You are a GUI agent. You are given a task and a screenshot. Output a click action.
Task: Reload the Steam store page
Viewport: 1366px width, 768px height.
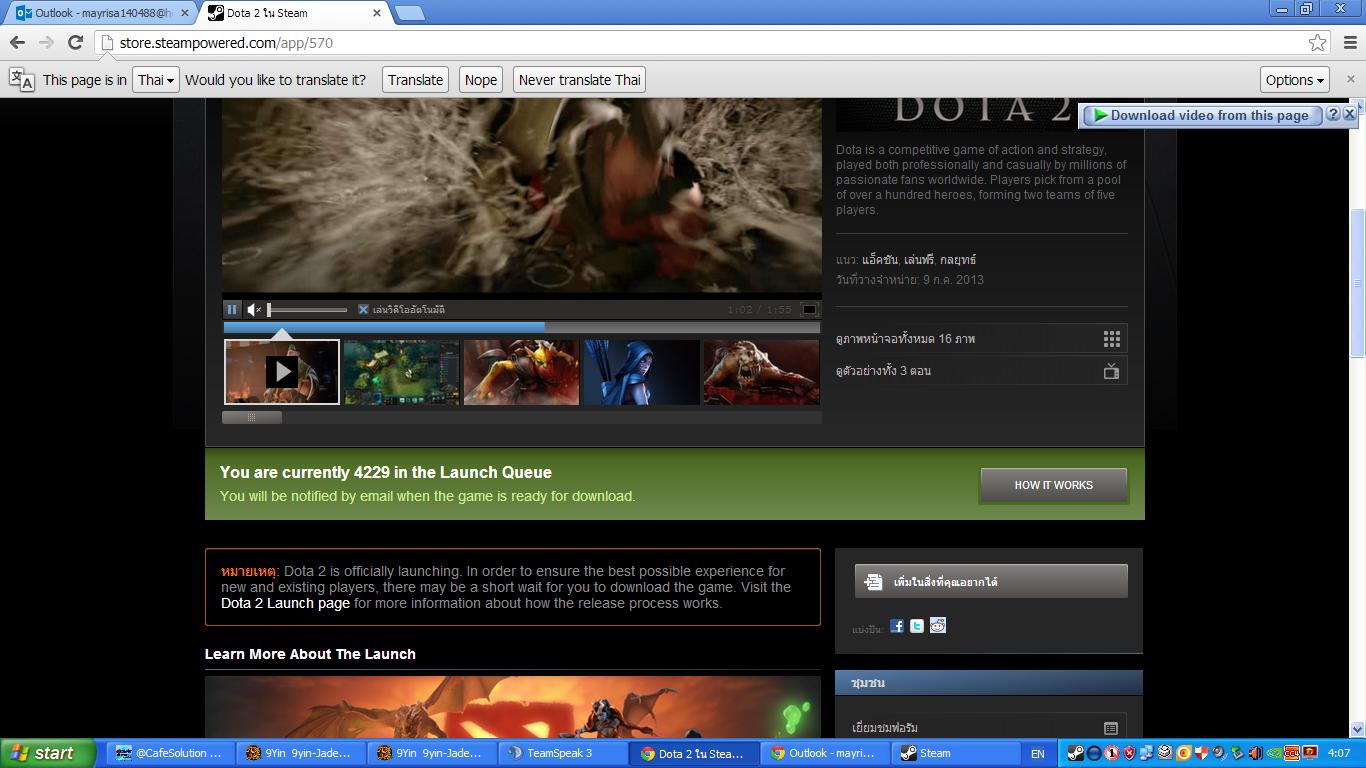(x=75, y=42)
